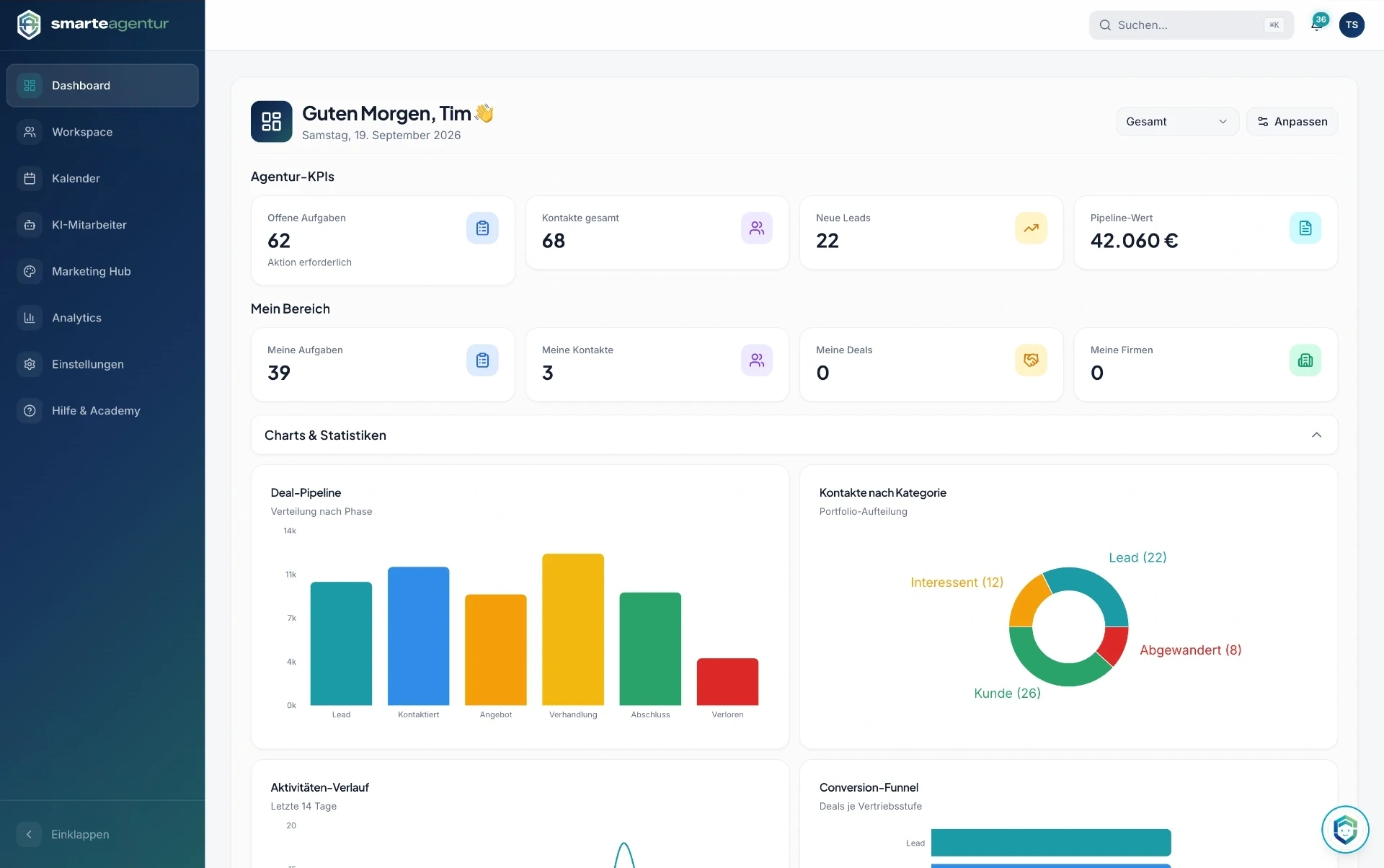
Task: Click the teal Lead bar in Conversion-Funnel
Action: 1051,842
